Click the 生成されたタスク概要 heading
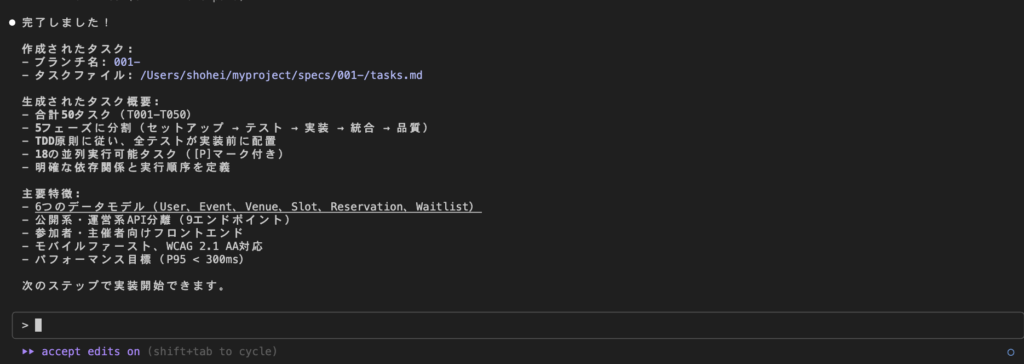This screenshot has width=1024, height=364. pyautogui.click(x=90, y=102)
